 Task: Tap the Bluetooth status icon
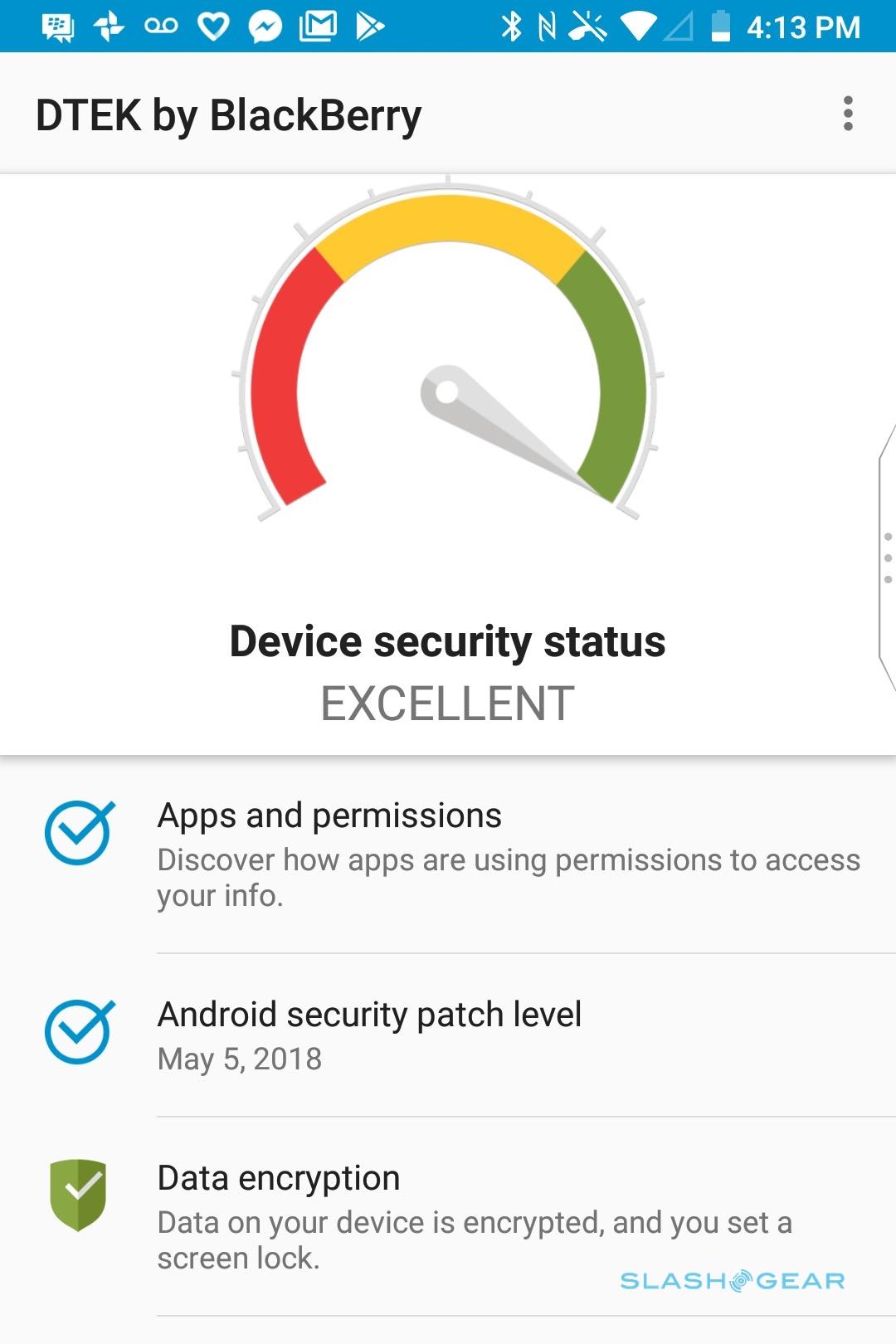[x=511, y=27]
